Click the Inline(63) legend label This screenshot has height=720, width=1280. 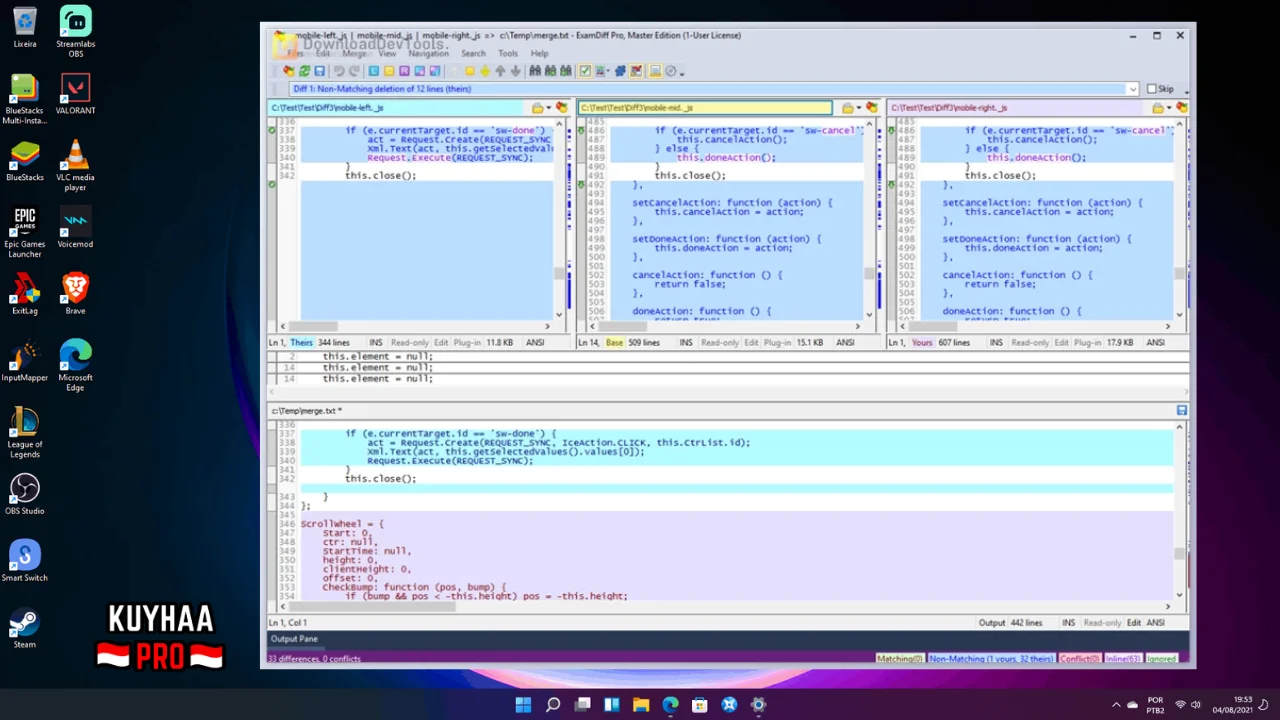[1123, 659]
